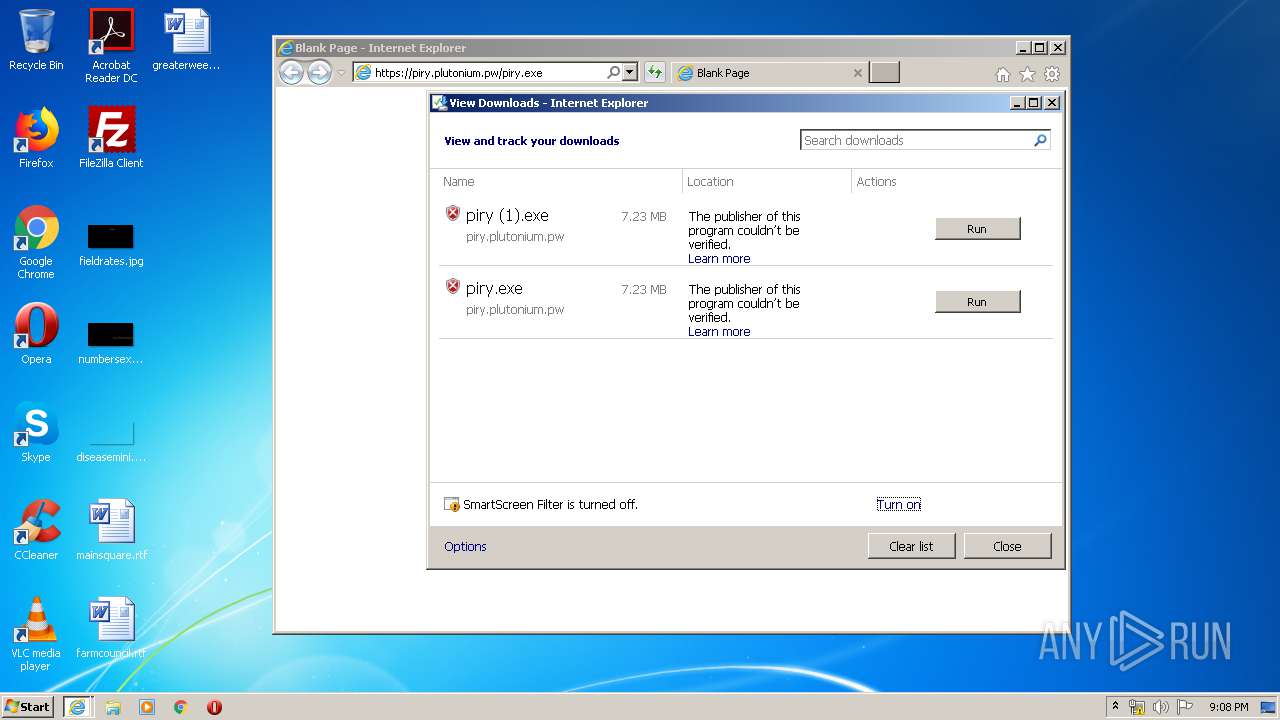Image resolution: width=1280 pixels, height=720 pixels.
Task: Click Learn more for piry.exe
Action: coord(719,332)
